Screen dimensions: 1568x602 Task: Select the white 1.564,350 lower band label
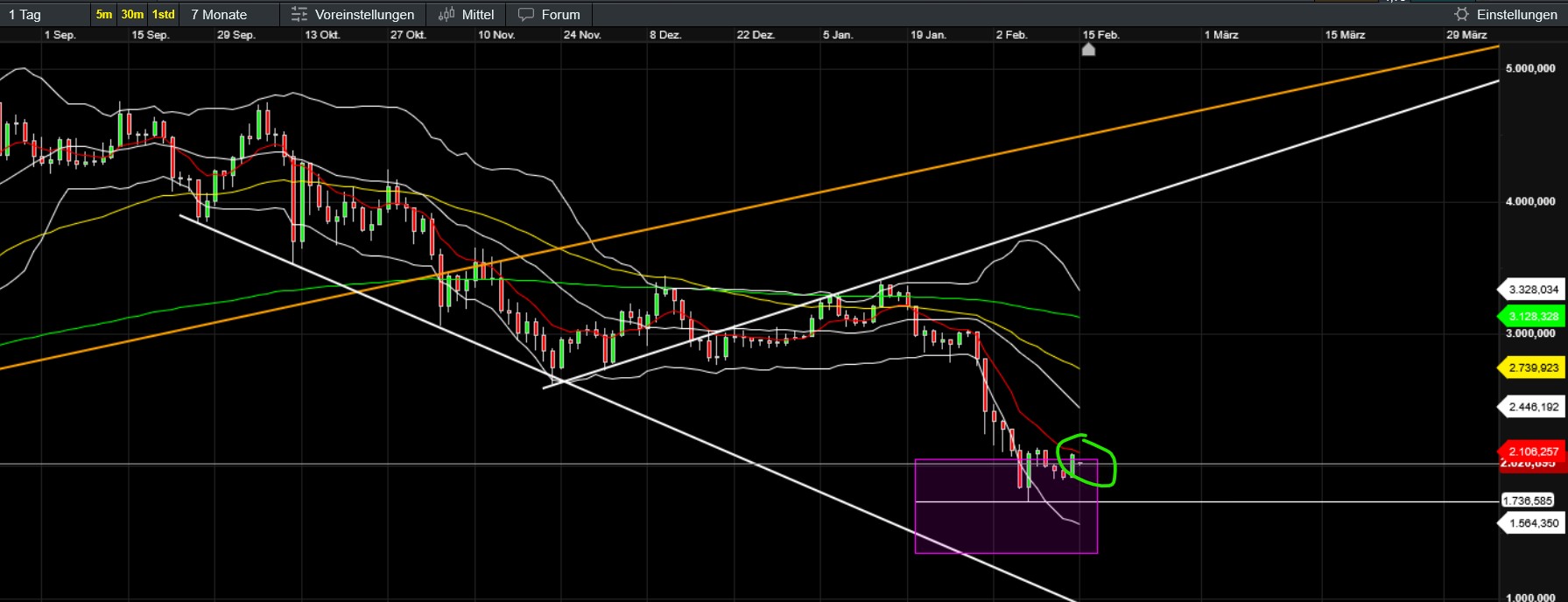[x=1533, y=523]
